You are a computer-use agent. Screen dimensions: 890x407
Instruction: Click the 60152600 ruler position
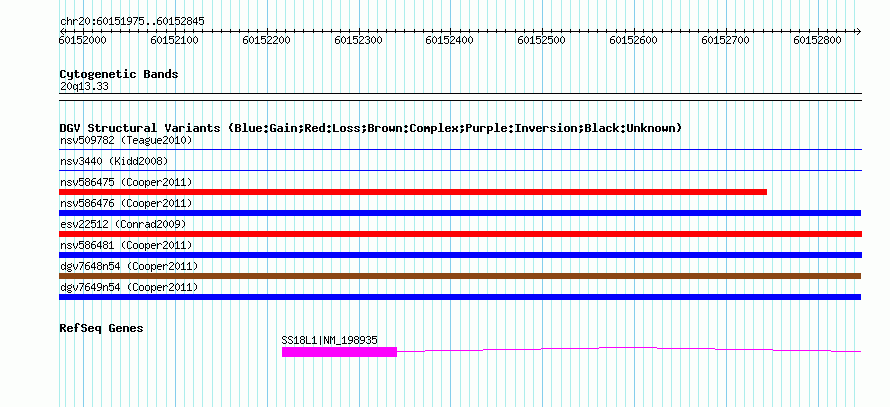pos(633,40)
